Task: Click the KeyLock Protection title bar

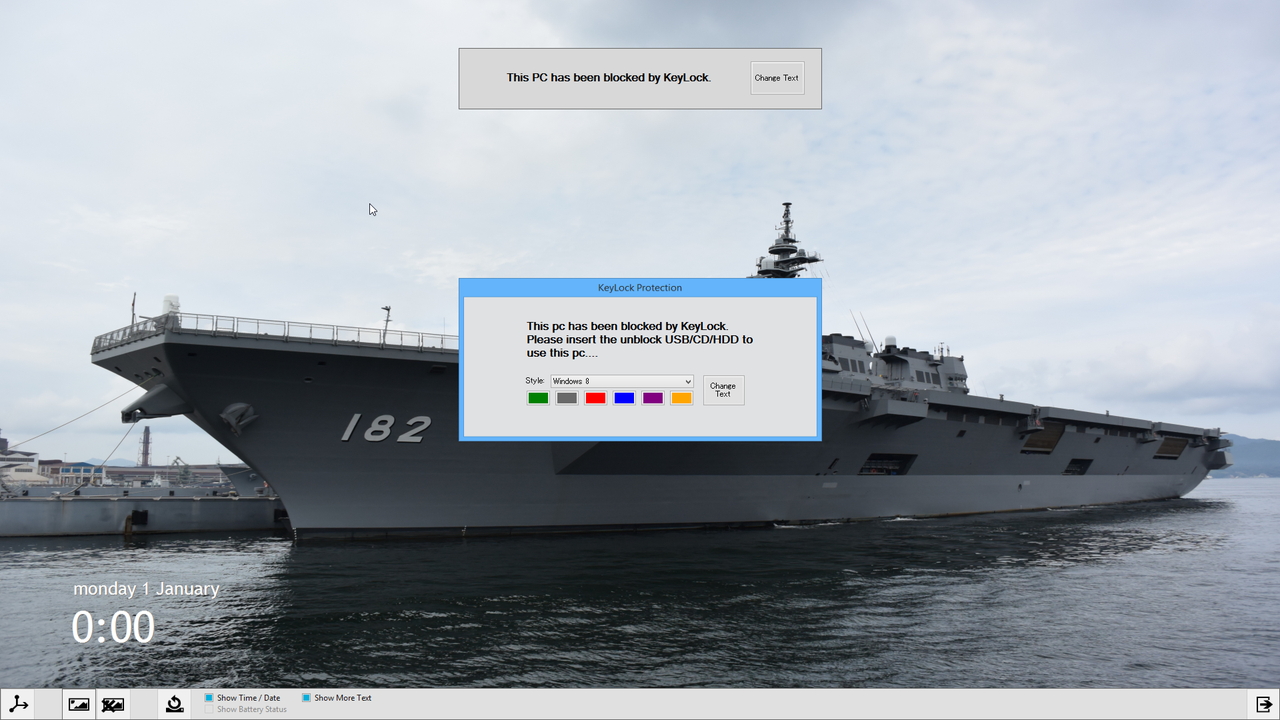Action: click(x=640, y=288)
